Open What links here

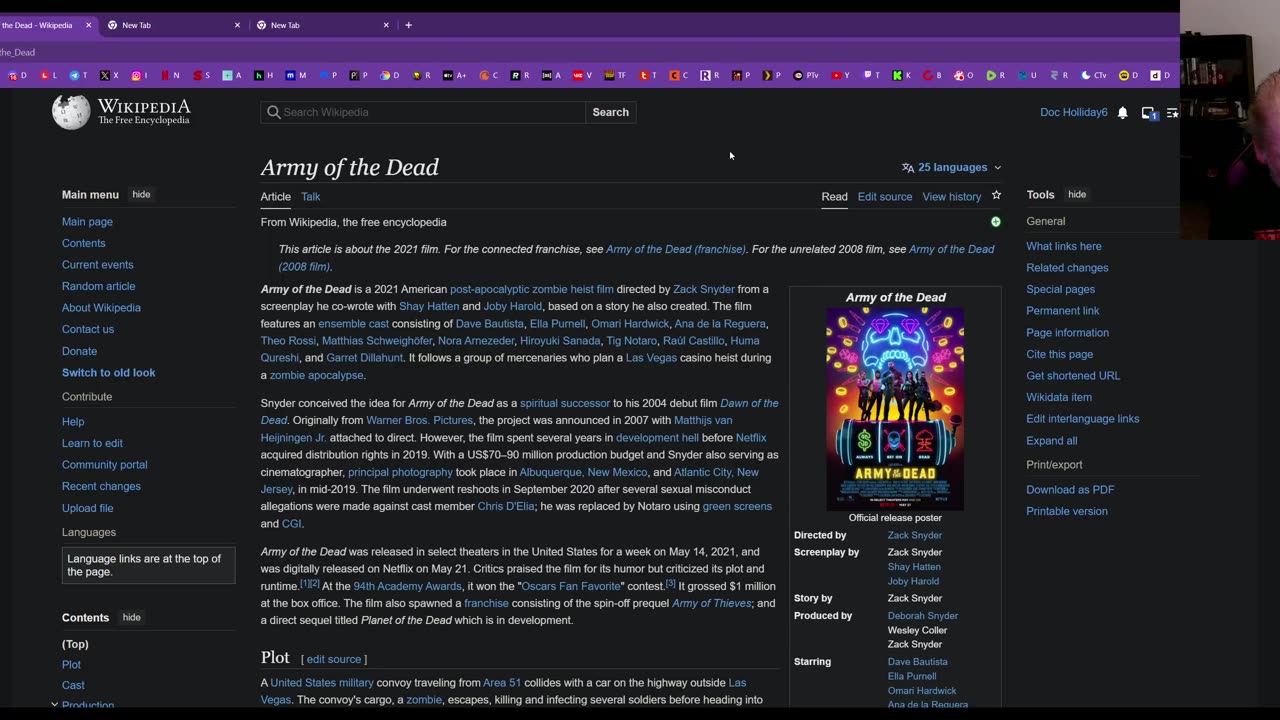point(1064,246)
